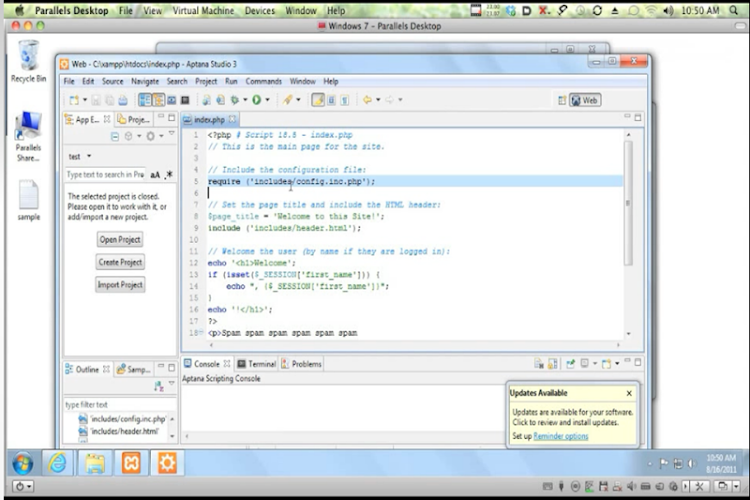
Task: Click the Print icon in toolbar
Action: (x=122, y=100)
